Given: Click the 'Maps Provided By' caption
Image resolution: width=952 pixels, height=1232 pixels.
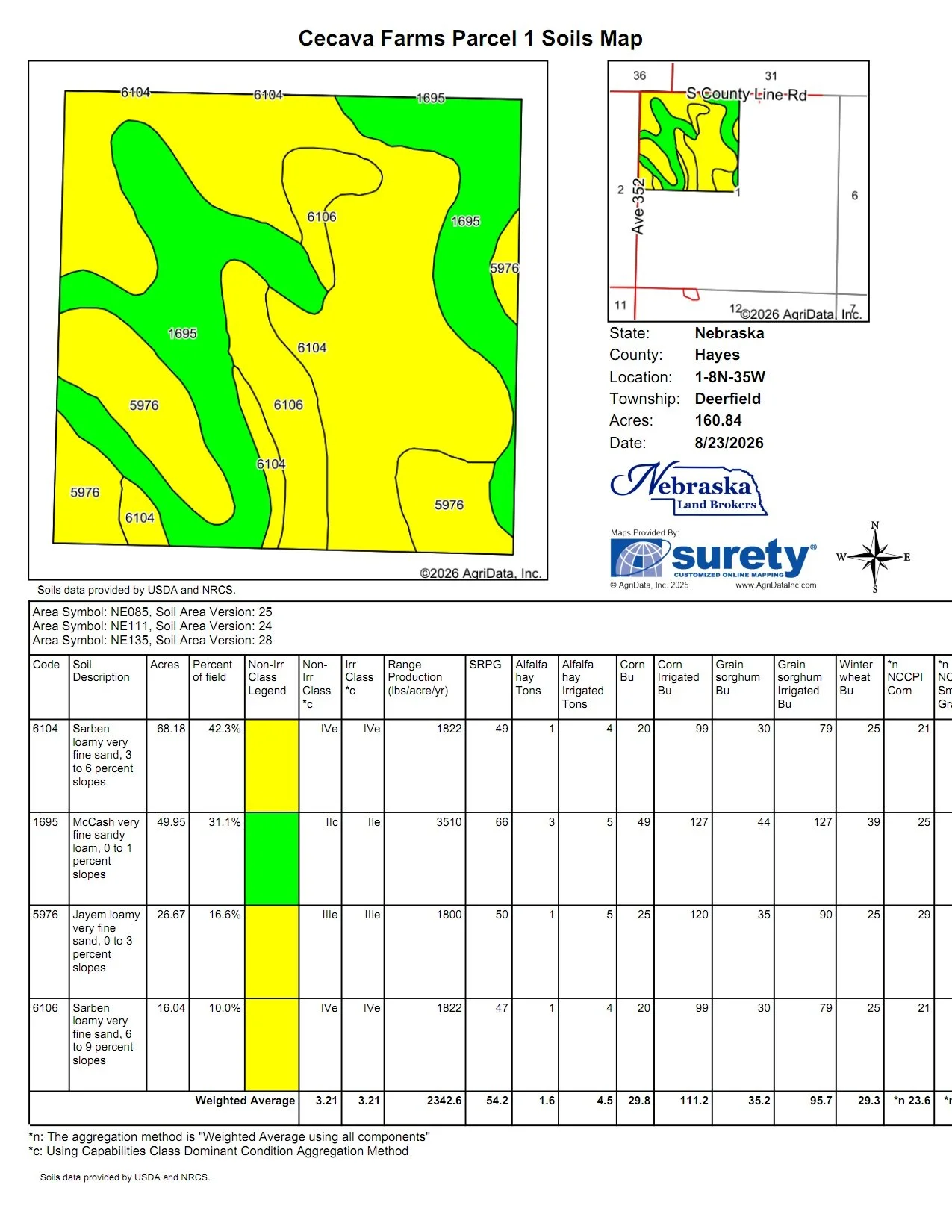Looking at the screenshot, I should [644, 532].
